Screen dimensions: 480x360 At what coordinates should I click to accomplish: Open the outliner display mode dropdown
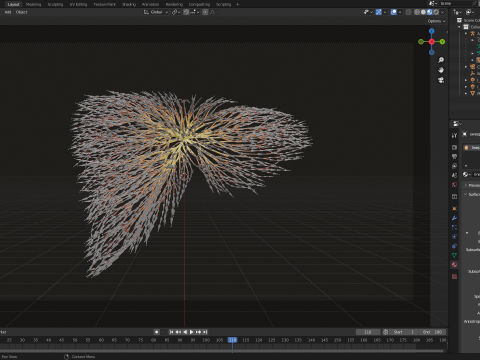[457, 12]
